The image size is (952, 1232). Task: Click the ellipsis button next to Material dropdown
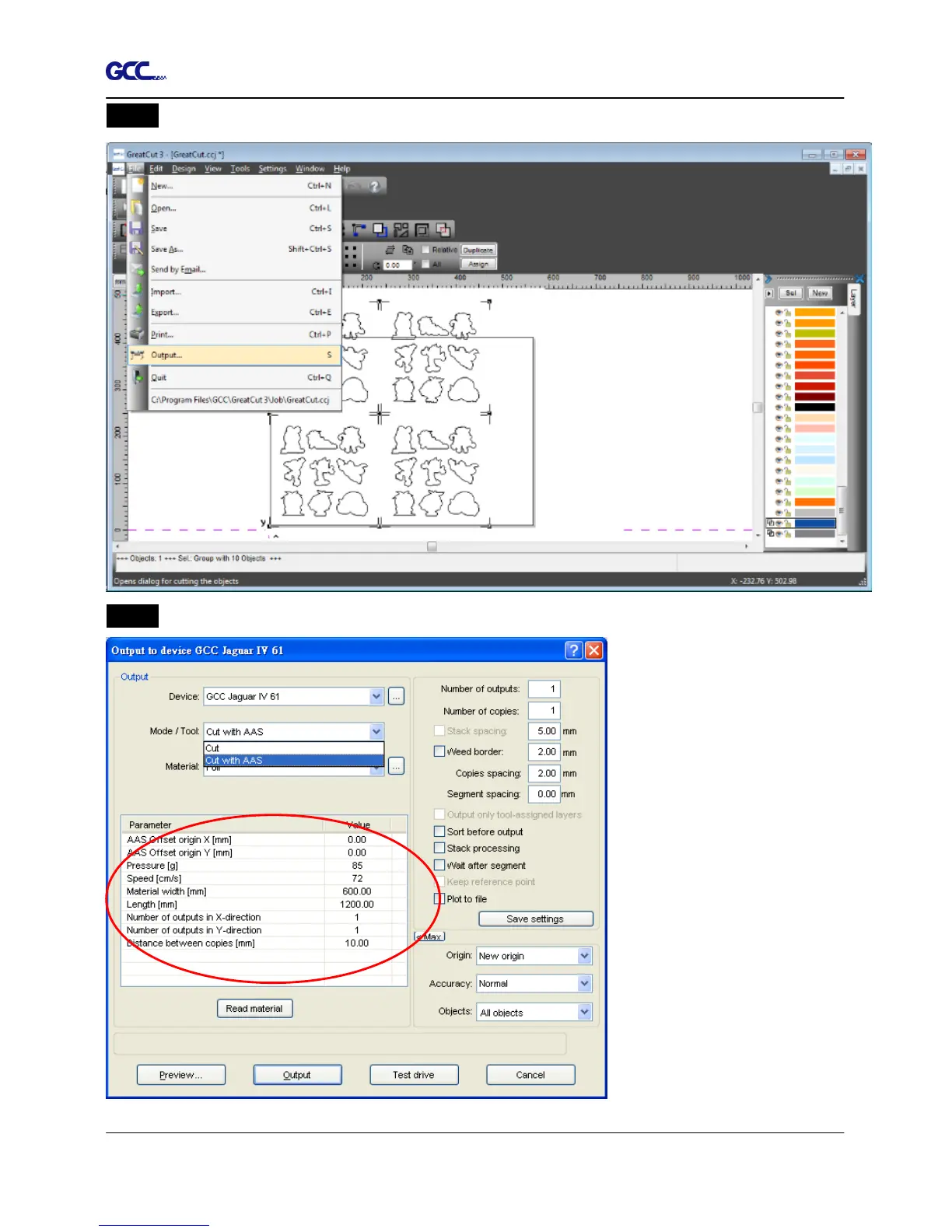click(x=397, y=767)
